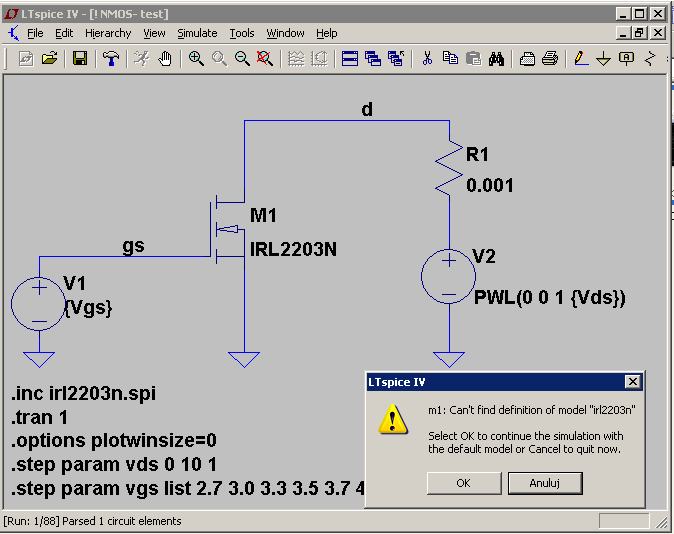Select the Cut scissors tool
The width and height of the screenshot is (674, 534).
click(427, 58)
